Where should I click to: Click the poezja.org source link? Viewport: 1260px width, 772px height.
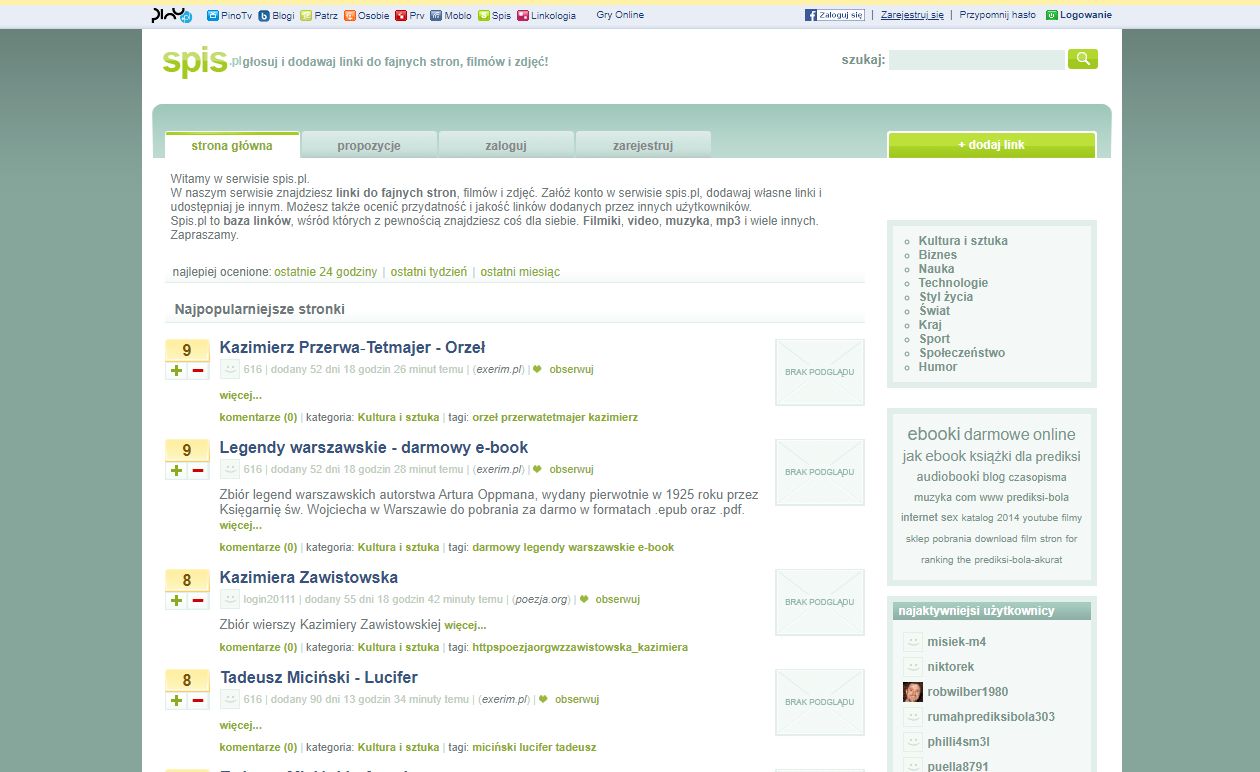tap(540, 600)
